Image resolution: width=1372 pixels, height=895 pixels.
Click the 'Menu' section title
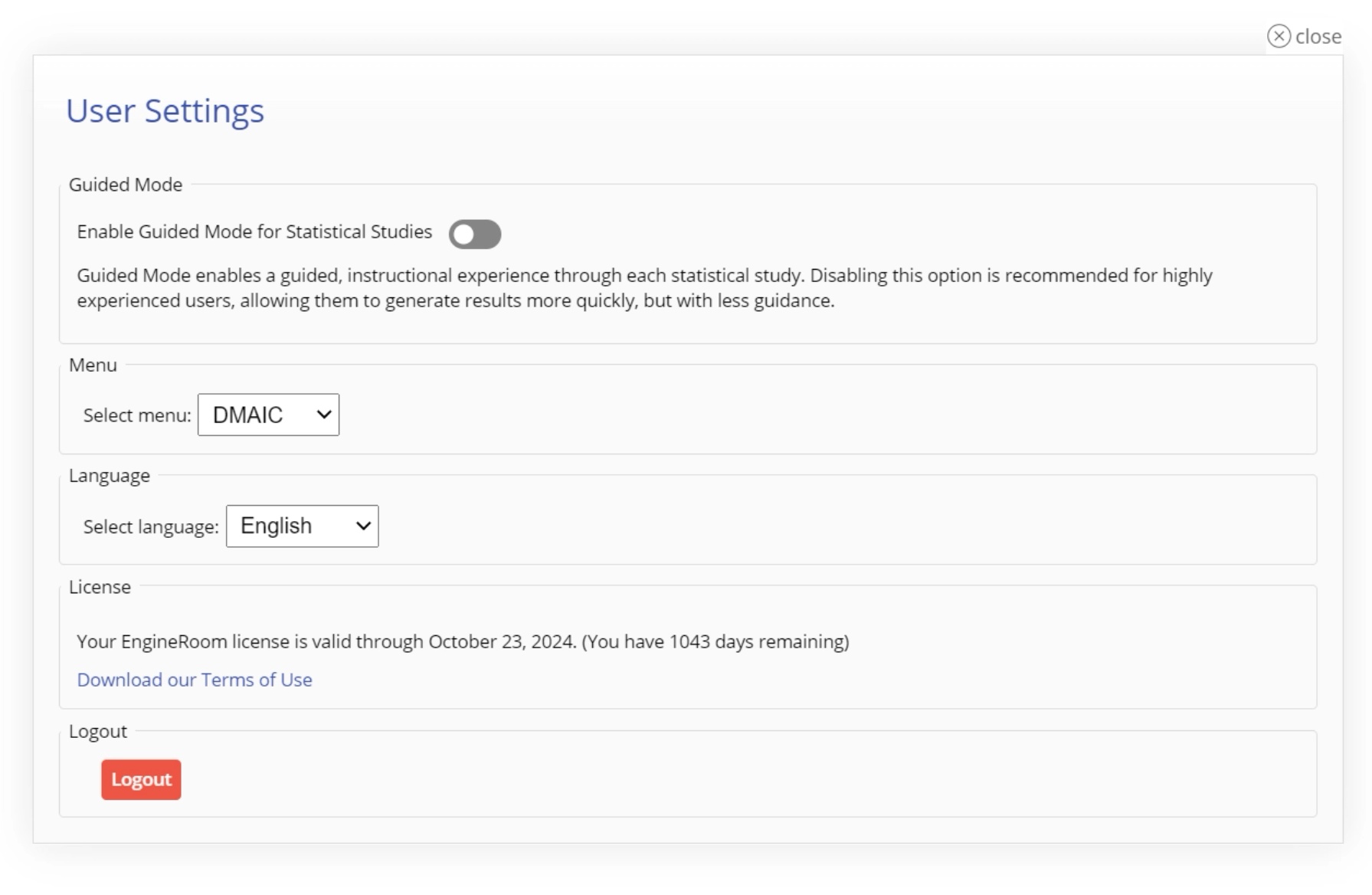(93, 365)
